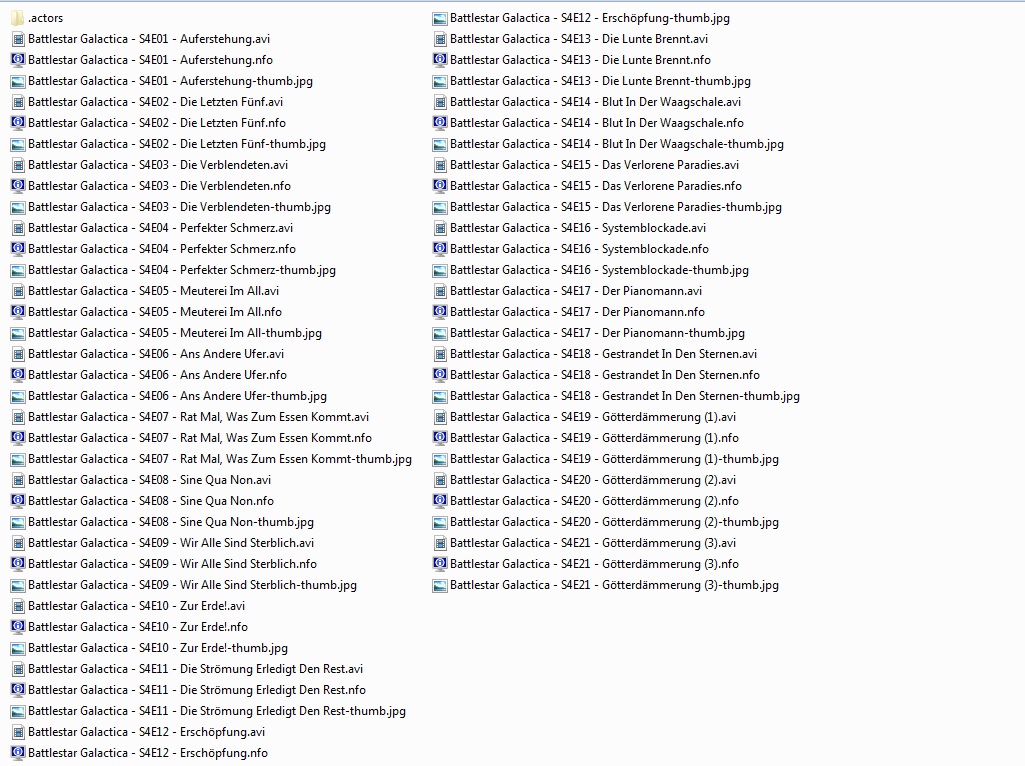Select file name 'S4E11 - Die Strömung Erledigt Den Rest.nfo'
This screenshot has width=1025, height=766.
[197, 690]
